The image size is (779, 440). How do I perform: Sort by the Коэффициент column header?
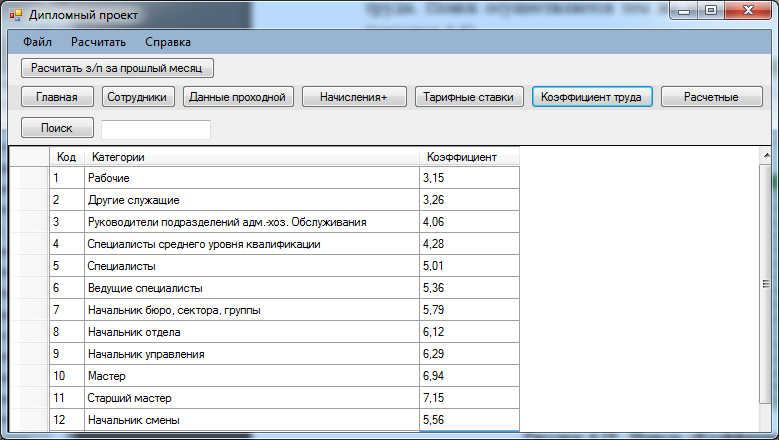click(469, 157)
